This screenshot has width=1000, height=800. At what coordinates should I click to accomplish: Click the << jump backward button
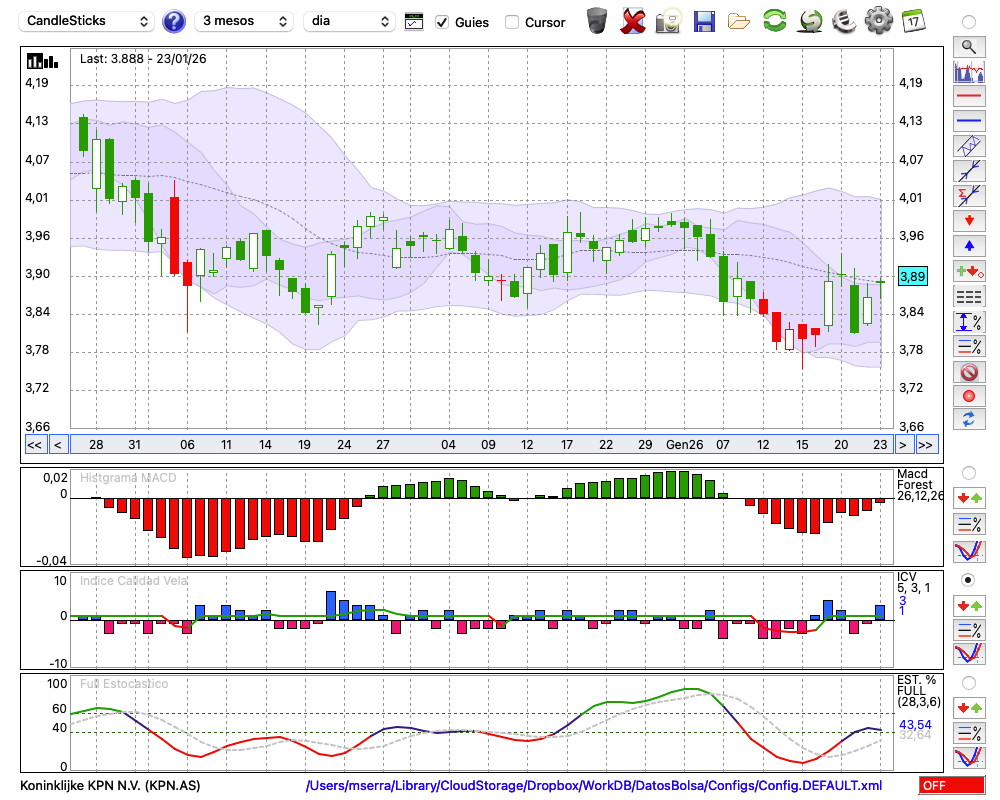[x=34, y=445]
